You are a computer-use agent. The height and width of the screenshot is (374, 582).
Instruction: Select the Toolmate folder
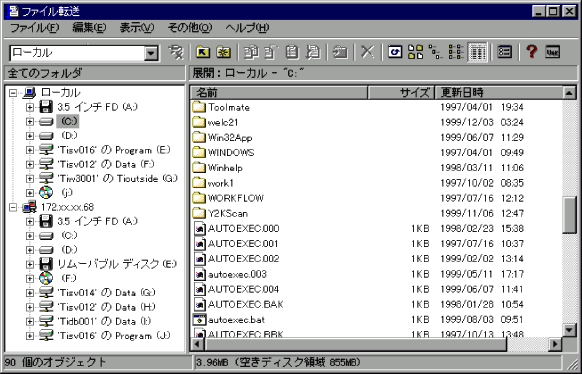228,108
